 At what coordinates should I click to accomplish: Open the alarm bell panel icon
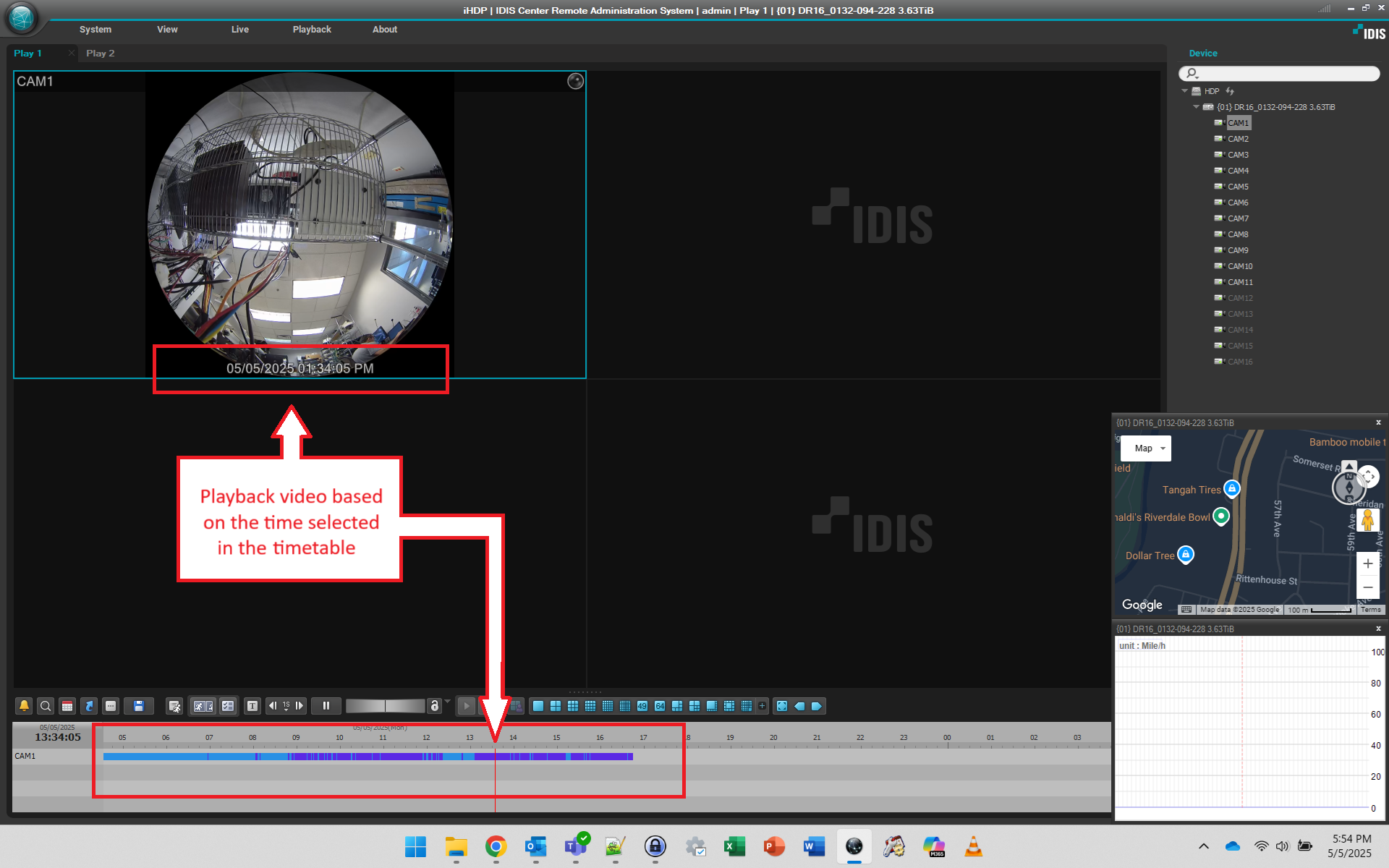[x=24, y=706]
